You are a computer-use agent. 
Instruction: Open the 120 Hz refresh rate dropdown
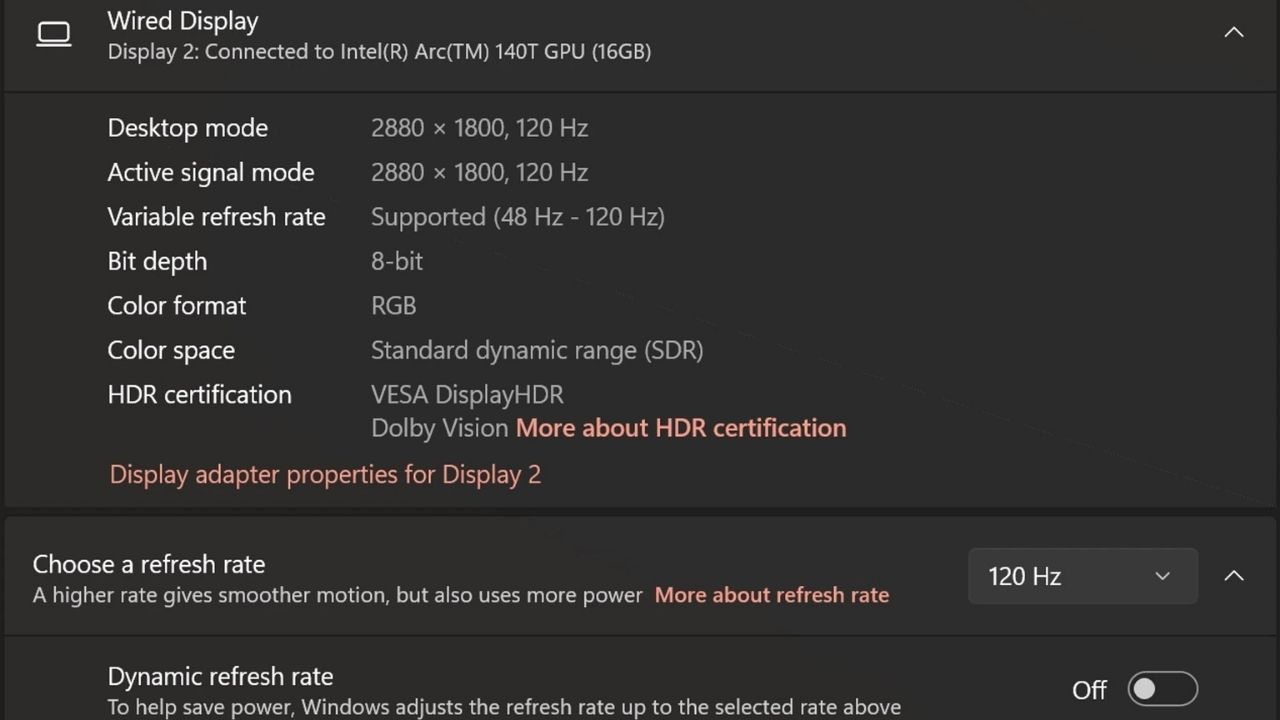1082,576
